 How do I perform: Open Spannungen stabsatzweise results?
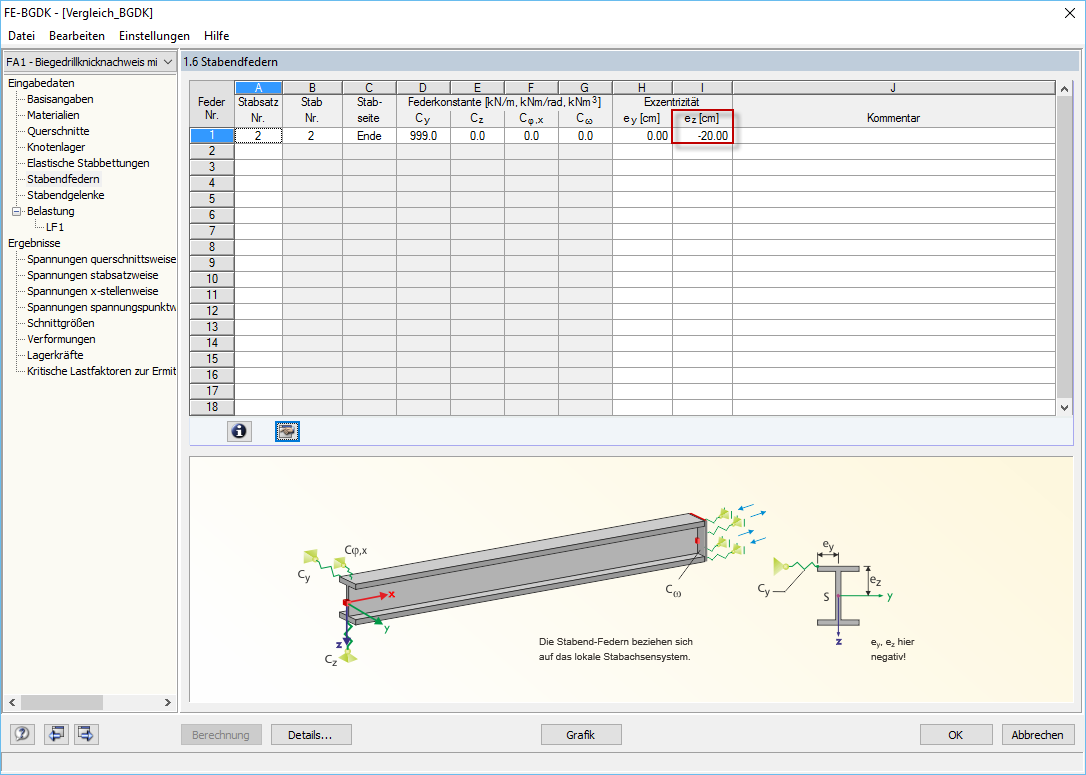click(93, 275)
